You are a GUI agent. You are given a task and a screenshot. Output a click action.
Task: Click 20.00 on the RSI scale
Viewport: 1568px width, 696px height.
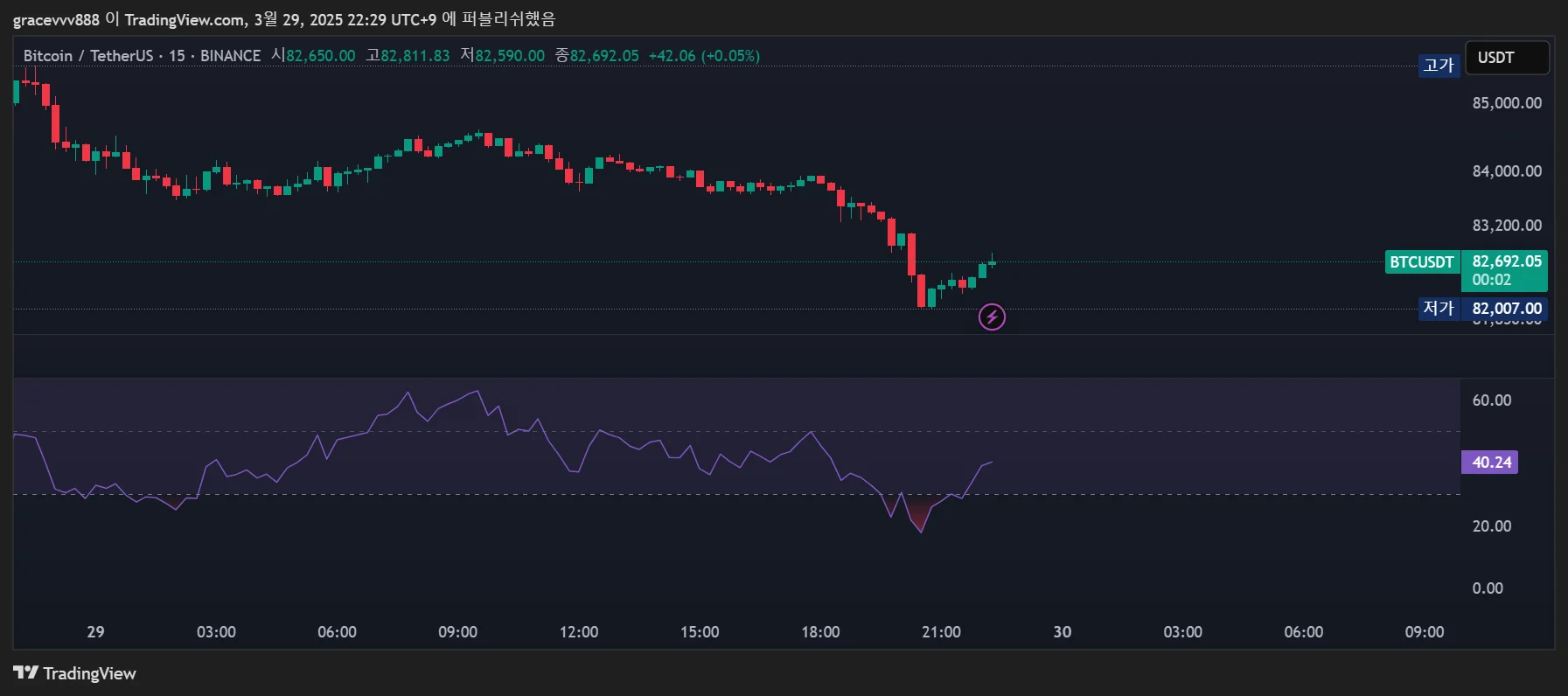[x=1491, y=526]
